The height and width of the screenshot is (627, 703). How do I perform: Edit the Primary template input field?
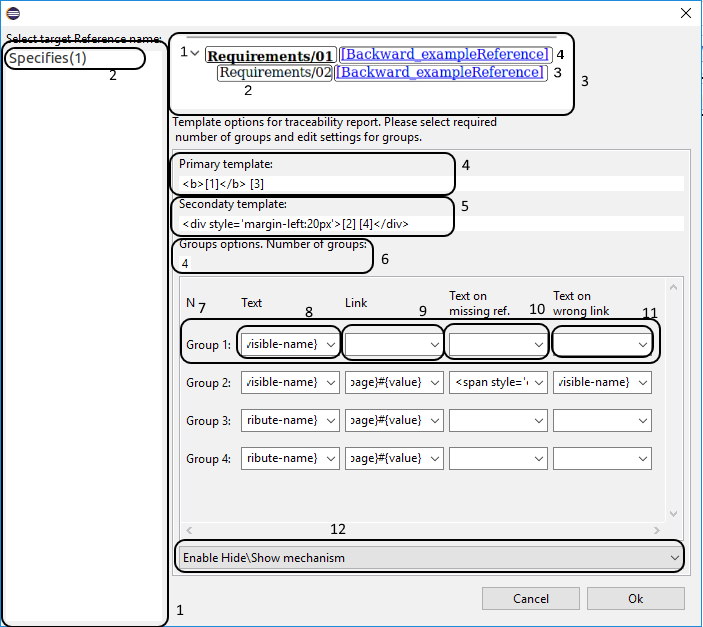tap(432, 183)
